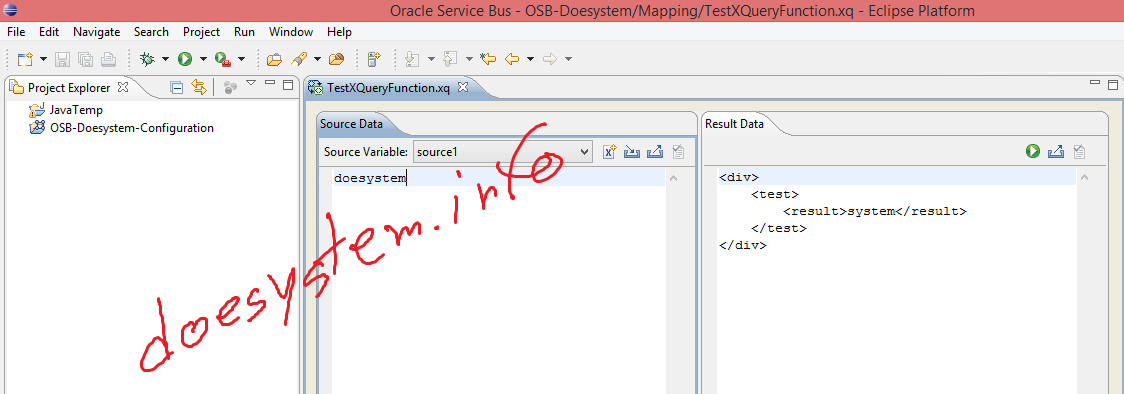The image size is (1124, 394).
Task: Open the New wizard dropdown arrow
Action: (44, 59)
